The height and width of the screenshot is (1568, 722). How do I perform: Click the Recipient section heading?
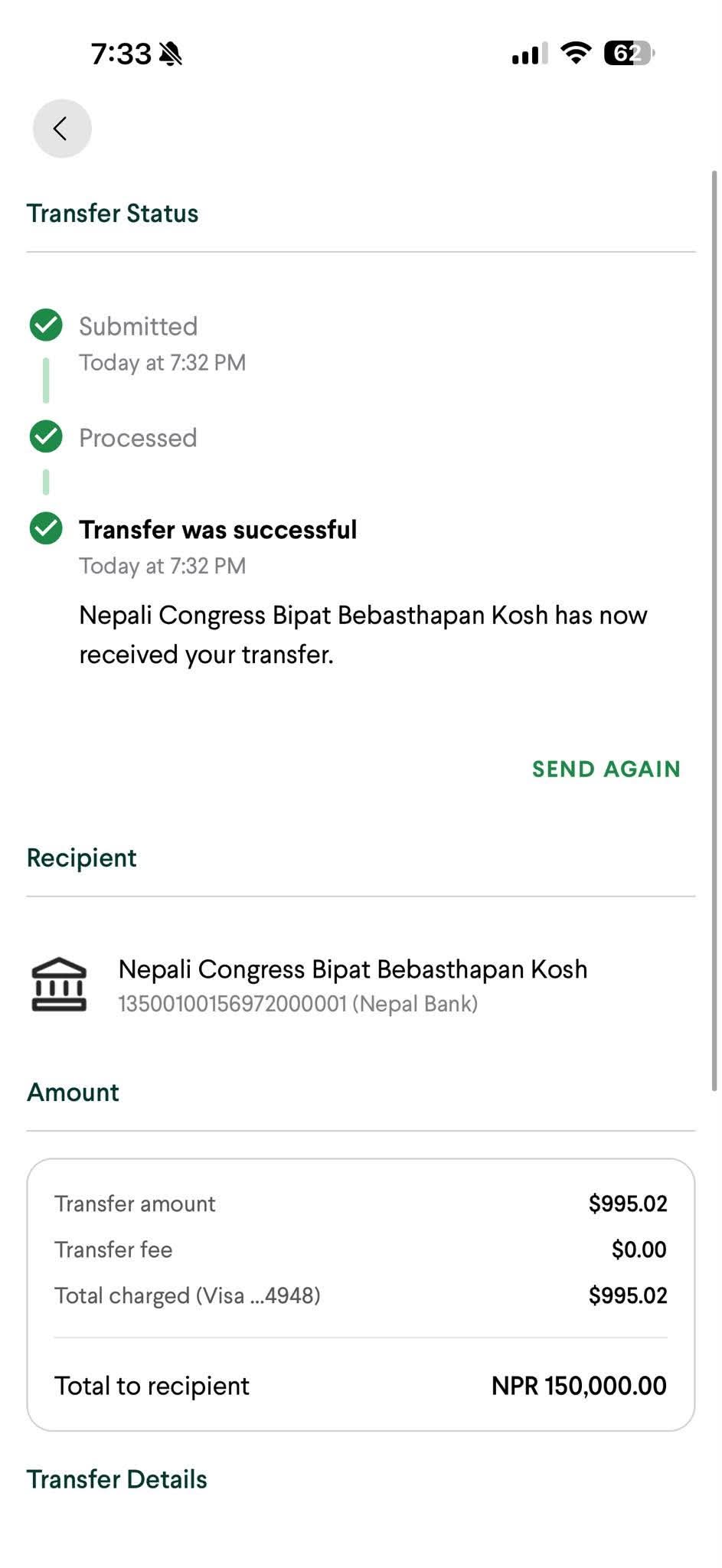[82, 857]
